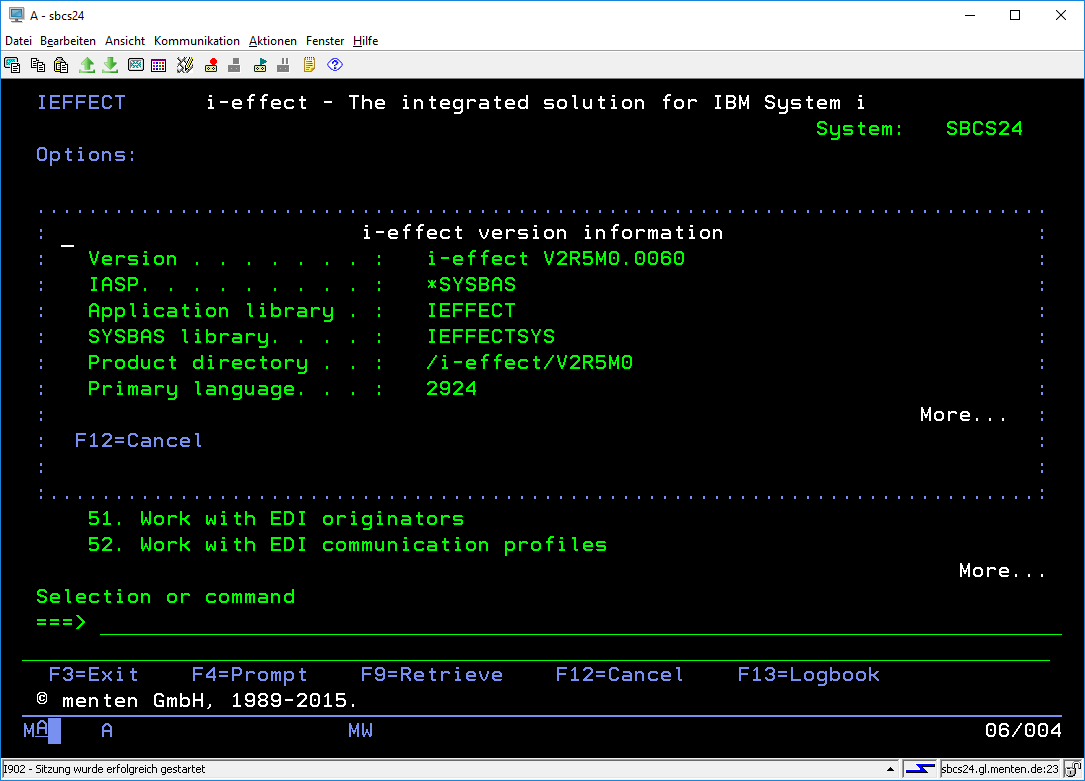Click the cursor position indicator 06/004
The image size is (1085, 781).
click(1023, 730)
